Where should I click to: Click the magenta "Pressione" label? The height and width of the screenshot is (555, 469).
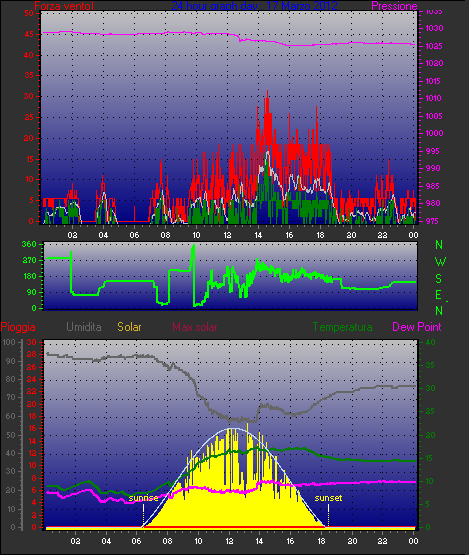(394, 6)
